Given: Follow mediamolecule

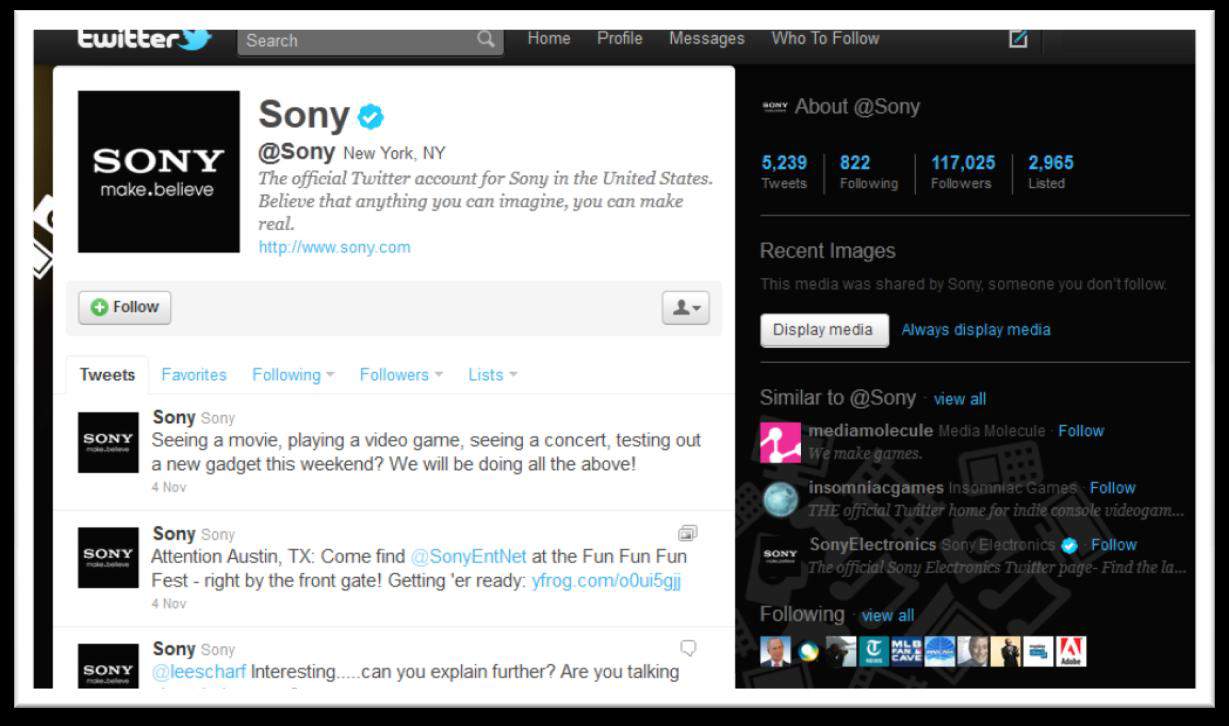Looking at the screenshot, I should point(1081,431).
